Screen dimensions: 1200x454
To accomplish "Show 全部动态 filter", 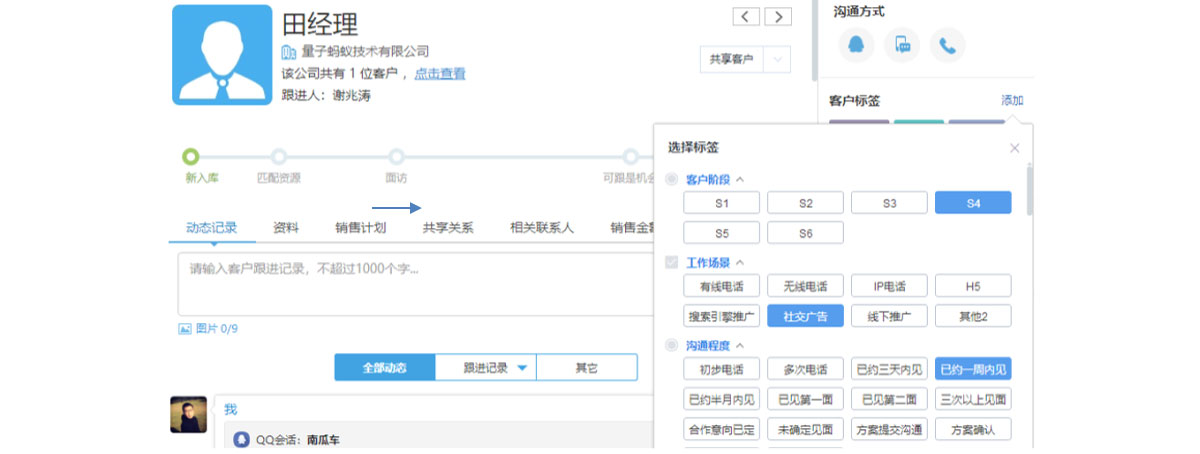I will click(385, 368).
